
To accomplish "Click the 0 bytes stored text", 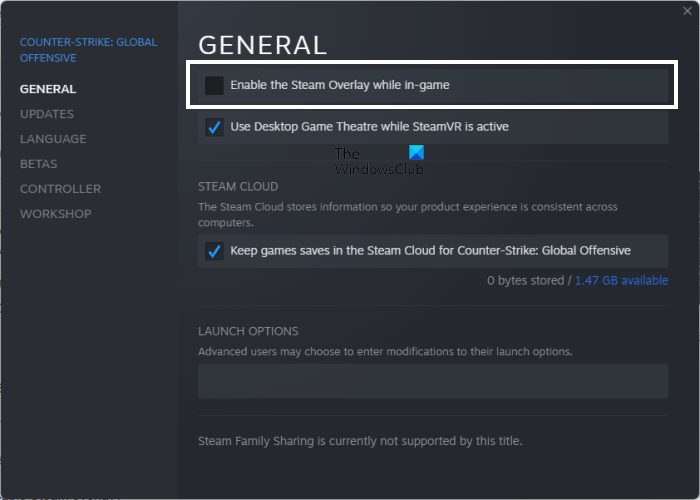I will 525,281.
